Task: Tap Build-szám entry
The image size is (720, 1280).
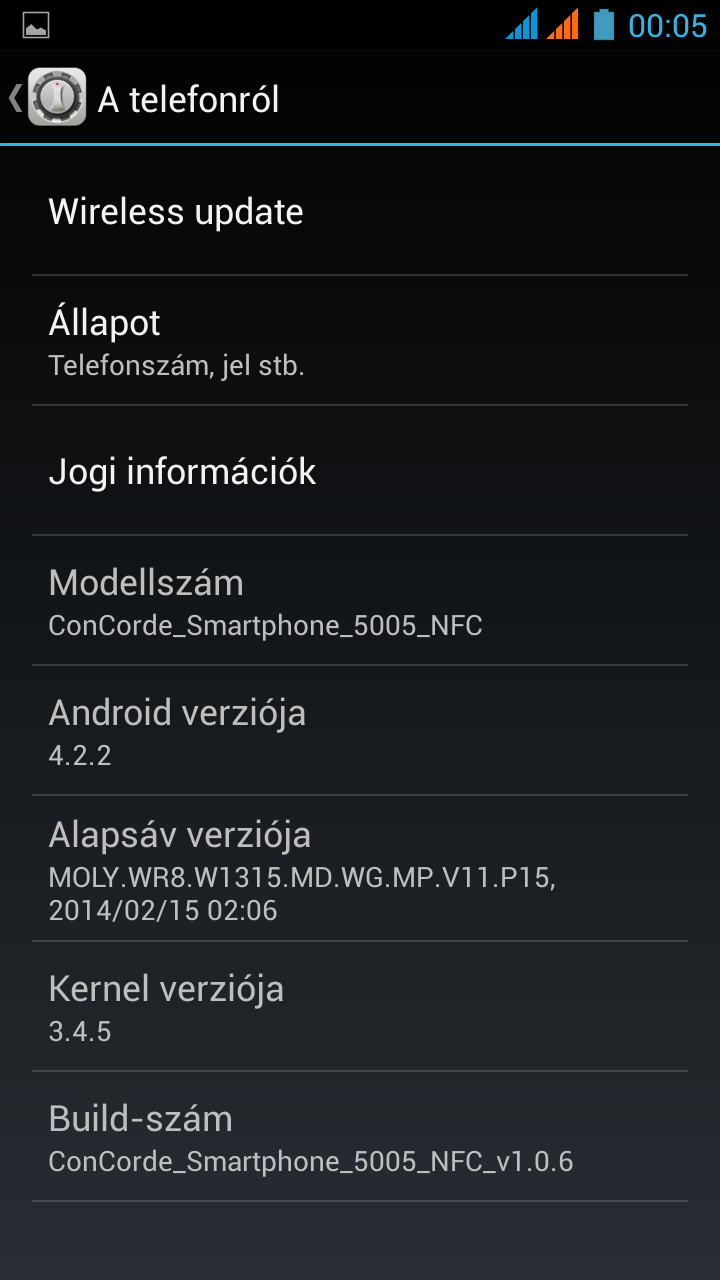Action: tap(360, 1137)
